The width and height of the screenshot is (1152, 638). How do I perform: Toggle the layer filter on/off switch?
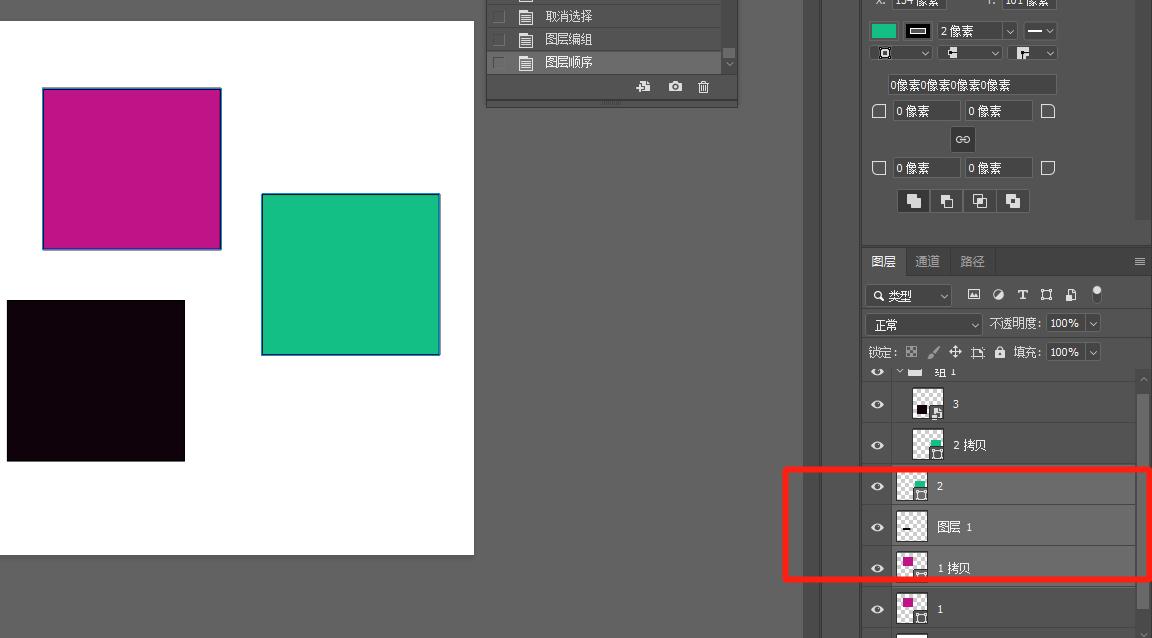pos(1097,294)
